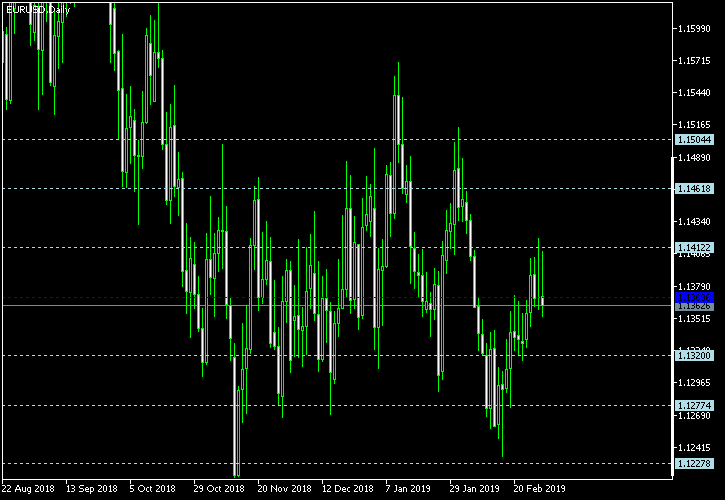
Task: Click the 1.12690 price scale value
Action: pos(694,415)
